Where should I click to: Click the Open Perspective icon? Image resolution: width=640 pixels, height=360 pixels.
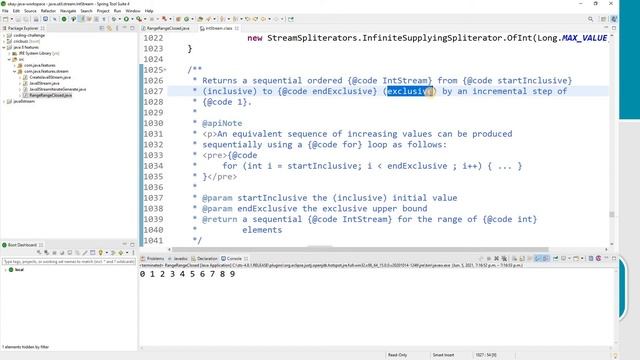[604, 19]
